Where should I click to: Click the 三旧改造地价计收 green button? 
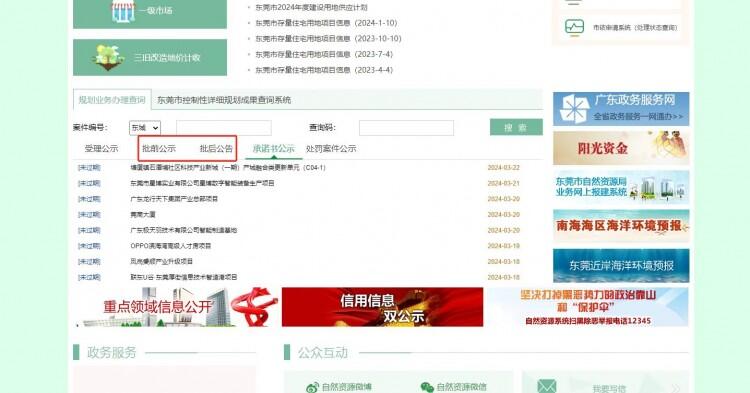click(150, 57)
